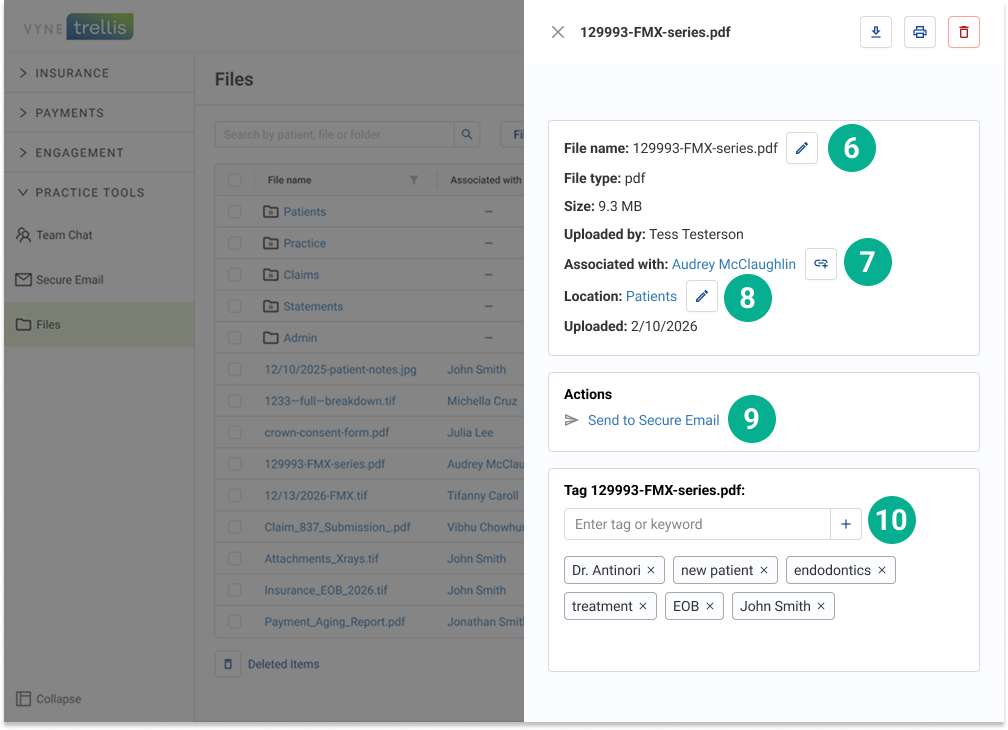Delete file using red trash icon
This screenshot has height=730, width=1008.
963,32
